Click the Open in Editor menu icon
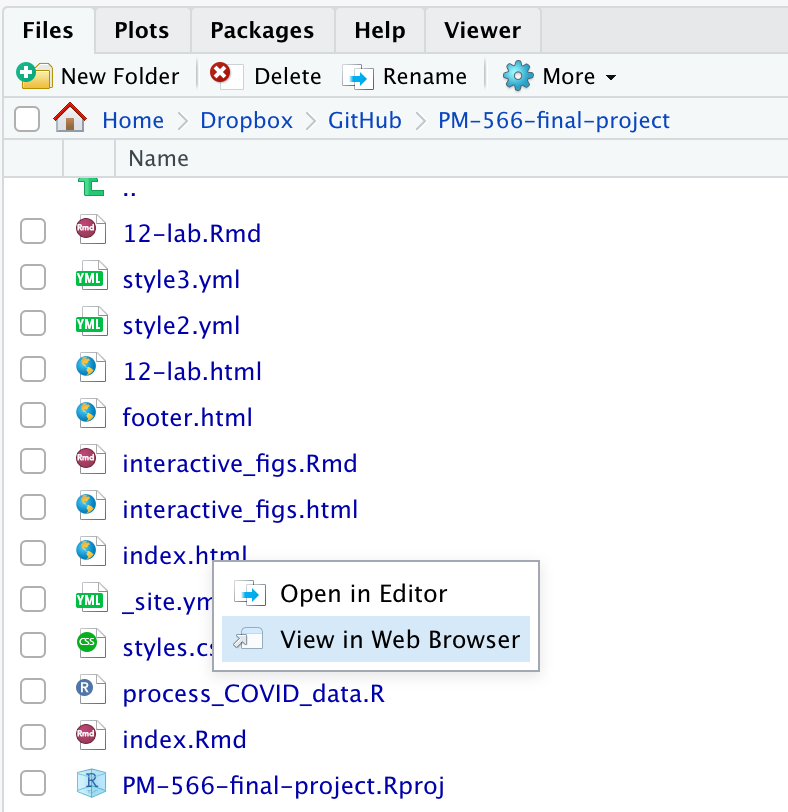This screenshot has width=788, height=812. [x=250, y=593]
